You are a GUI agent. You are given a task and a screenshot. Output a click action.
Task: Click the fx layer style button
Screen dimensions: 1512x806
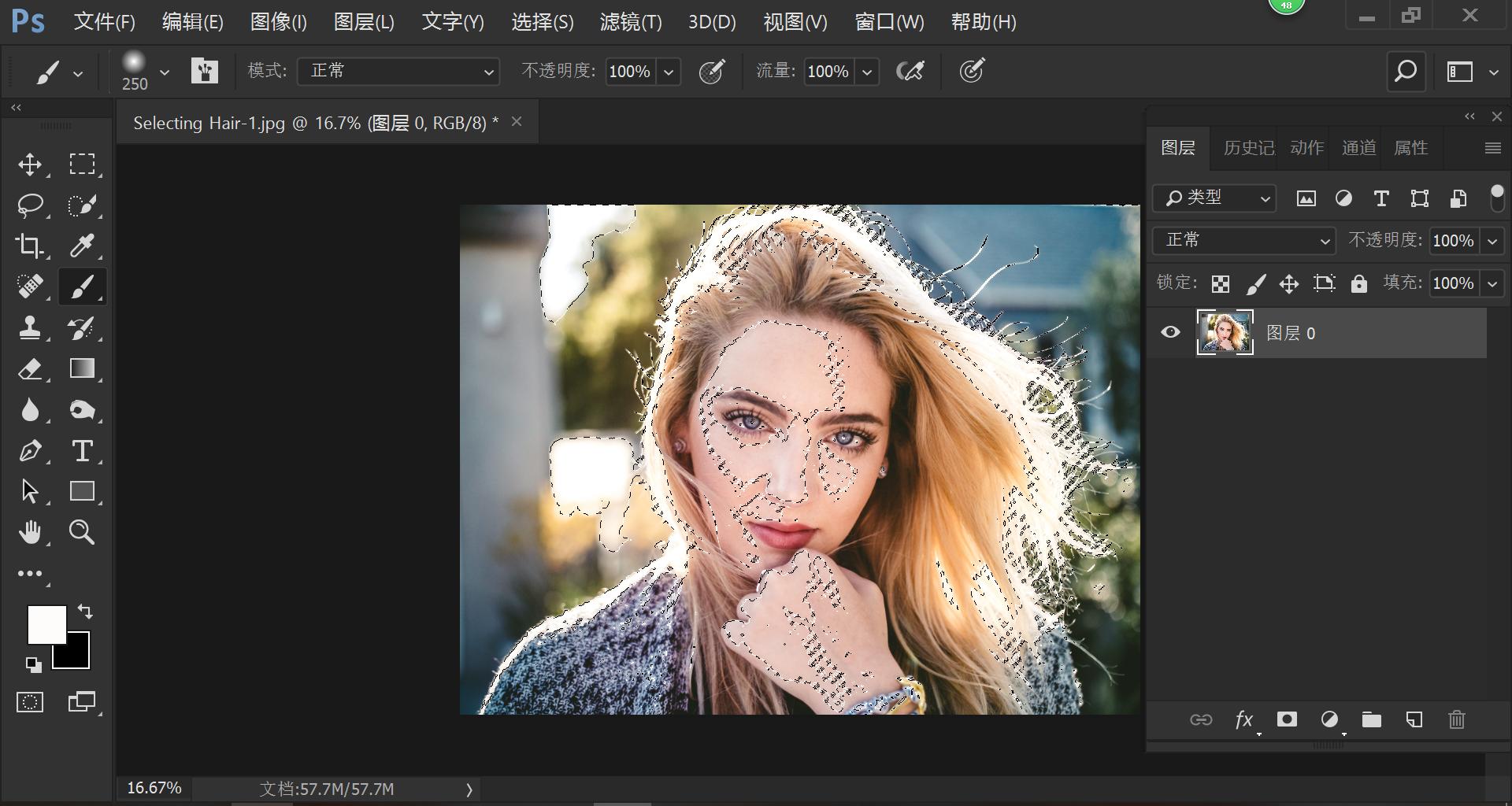(1243, 719)
